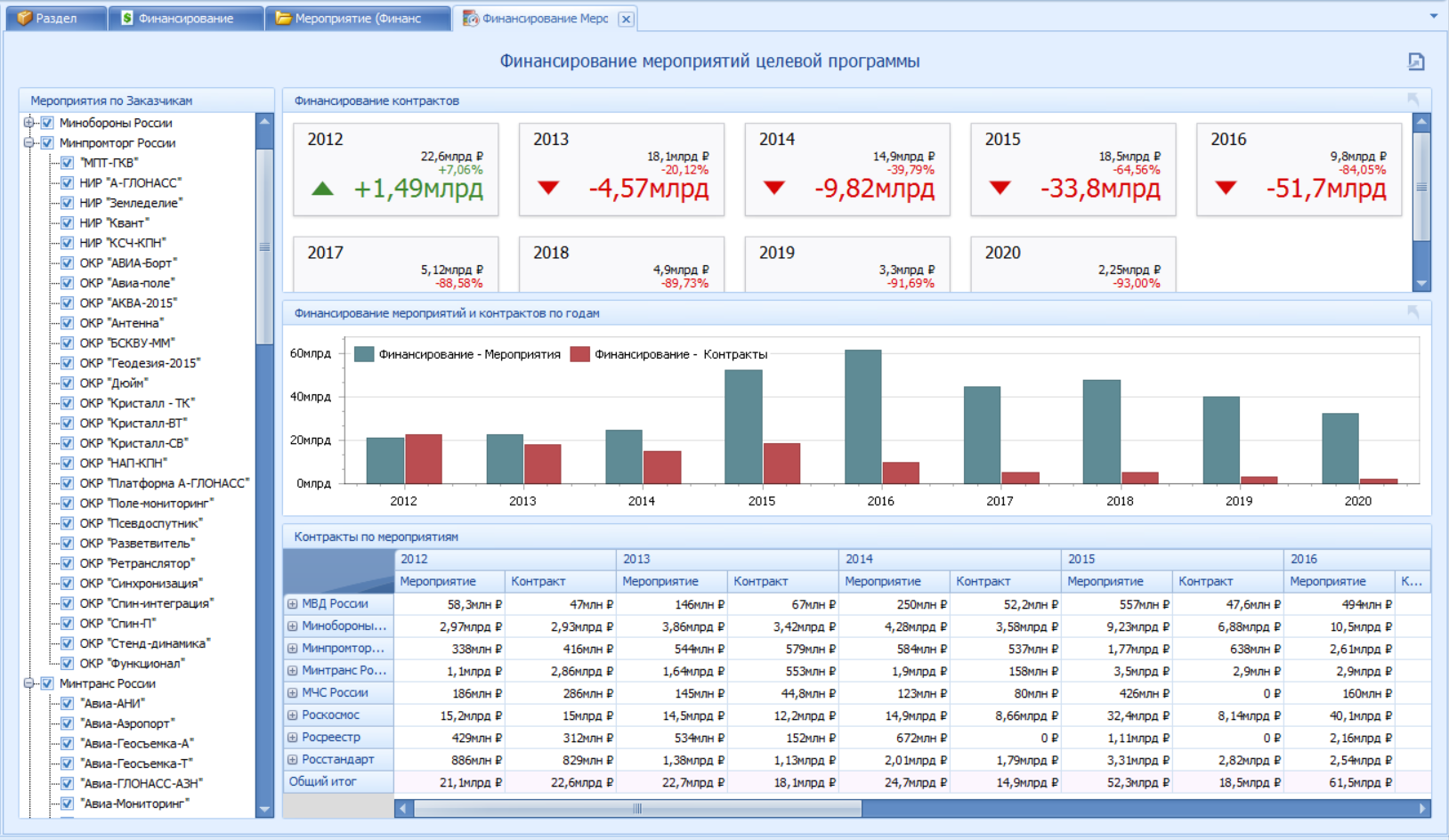The height and width of the screenshot is (840, 1449).
Task: Select "Авиа-Мониторинг" tree item
Action: pyautogui.click(x=134, y=804)
